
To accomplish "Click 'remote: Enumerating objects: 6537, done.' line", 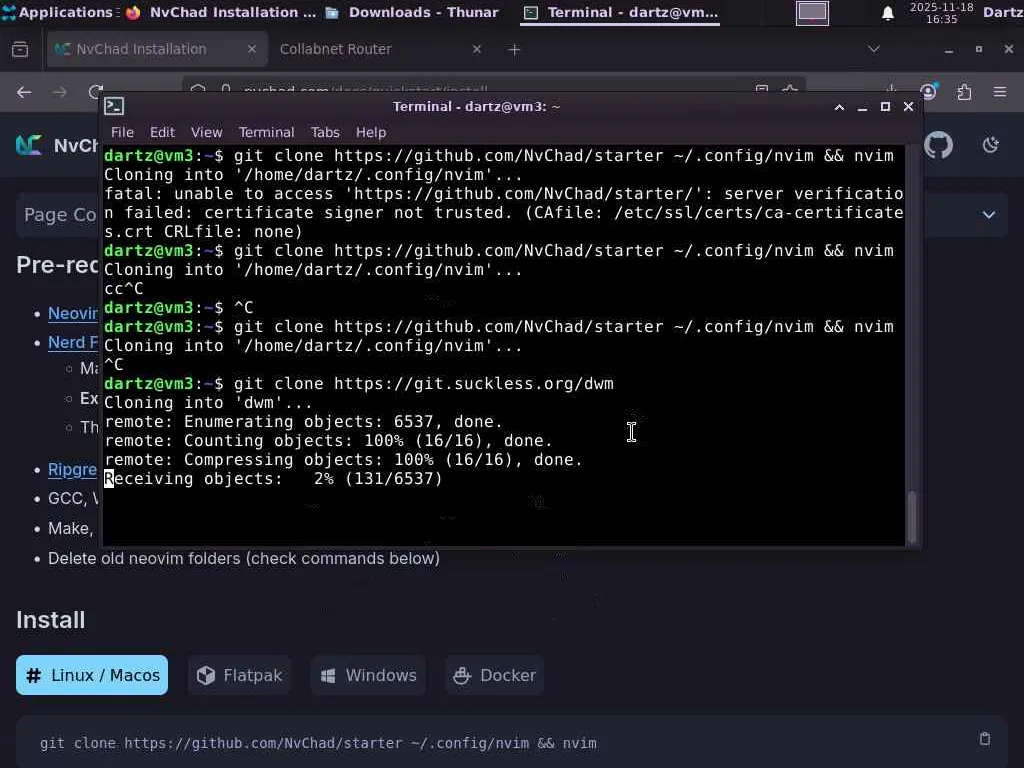I will 304,422.
